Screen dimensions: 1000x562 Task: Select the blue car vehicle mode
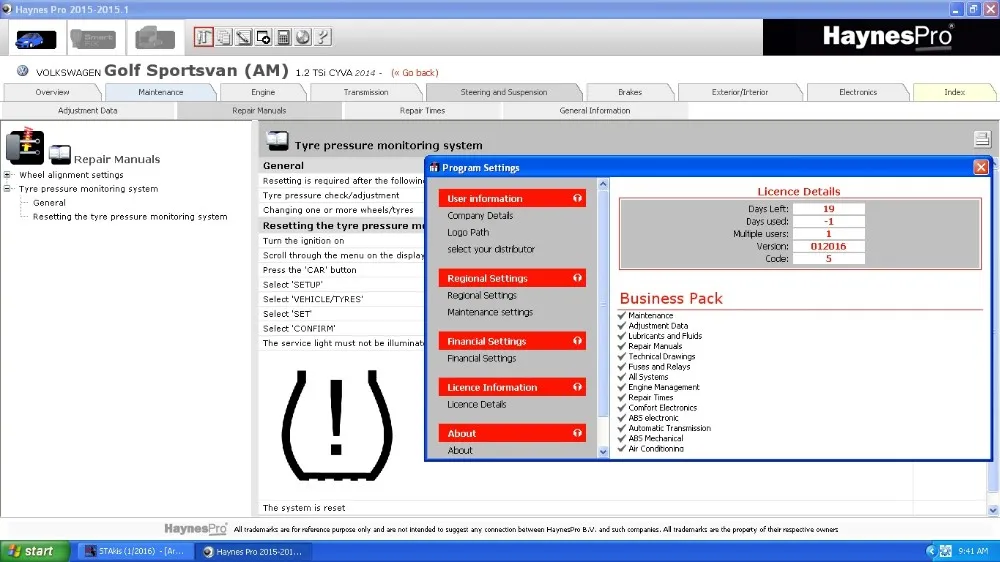click(x=35, y=39)
